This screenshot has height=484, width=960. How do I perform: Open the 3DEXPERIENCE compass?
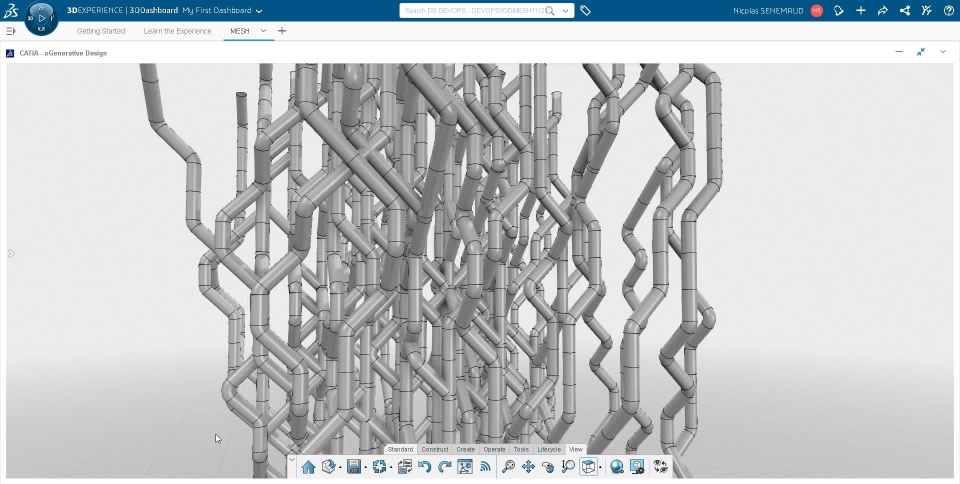(41, 18)
